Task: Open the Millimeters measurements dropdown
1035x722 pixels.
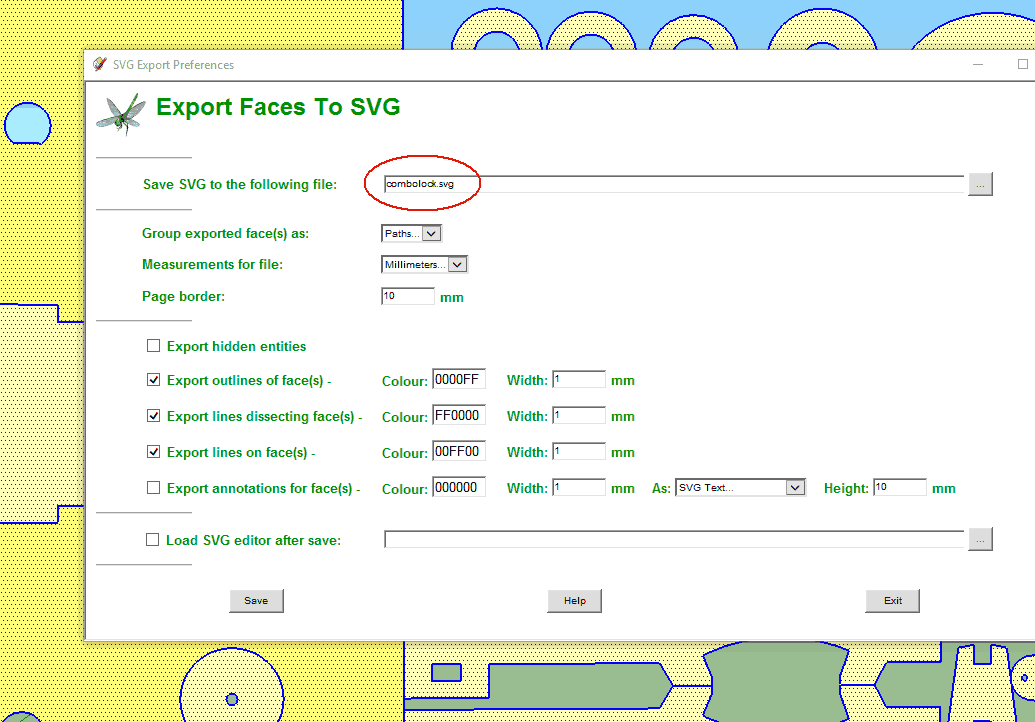Action: tap(457, 265)
